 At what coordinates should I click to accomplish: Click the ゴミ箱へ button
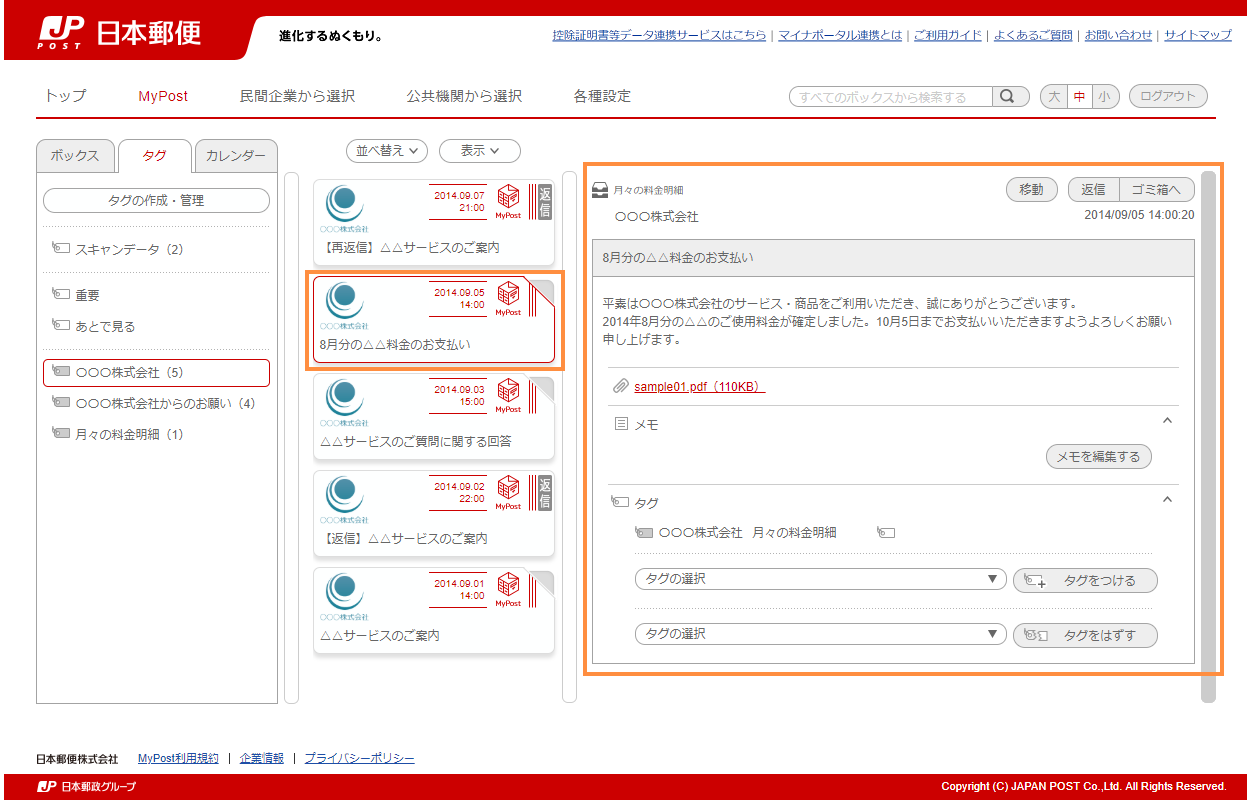pos(1157,189)
